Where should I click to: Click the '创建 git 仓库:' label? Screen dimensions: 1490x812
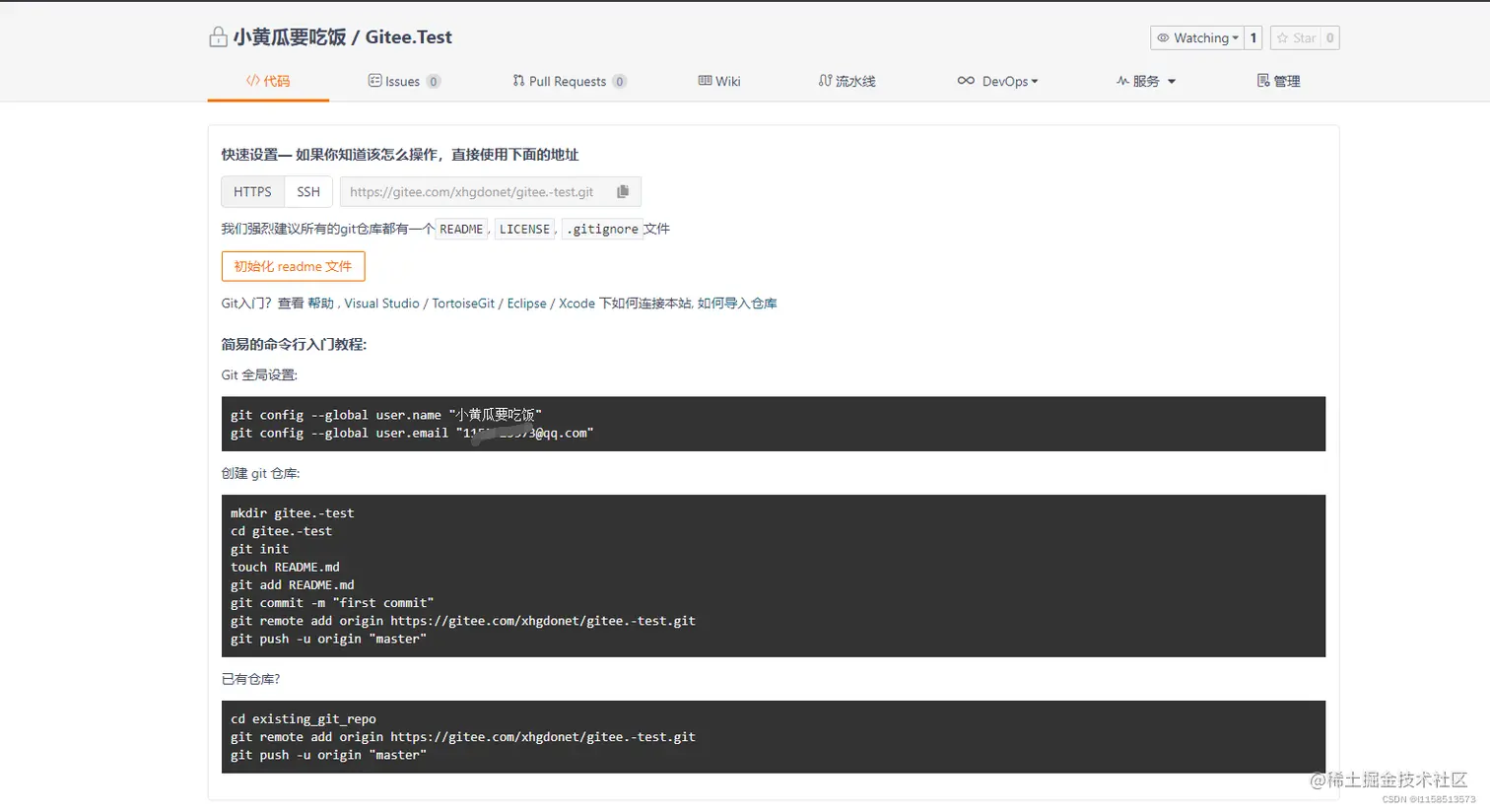[260, 473]
